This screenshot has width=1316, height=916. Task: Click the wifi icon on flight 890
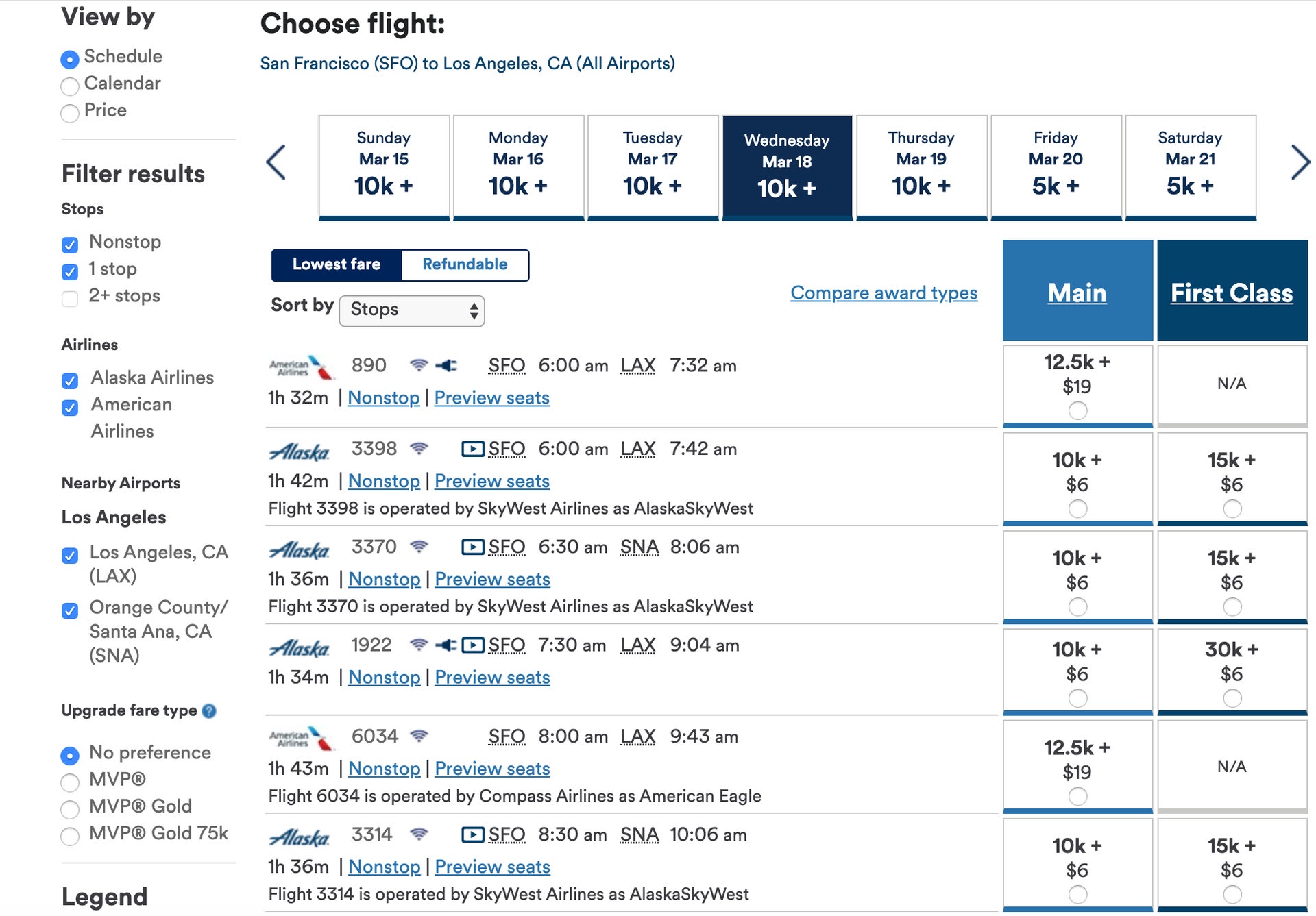click(419, 365)
